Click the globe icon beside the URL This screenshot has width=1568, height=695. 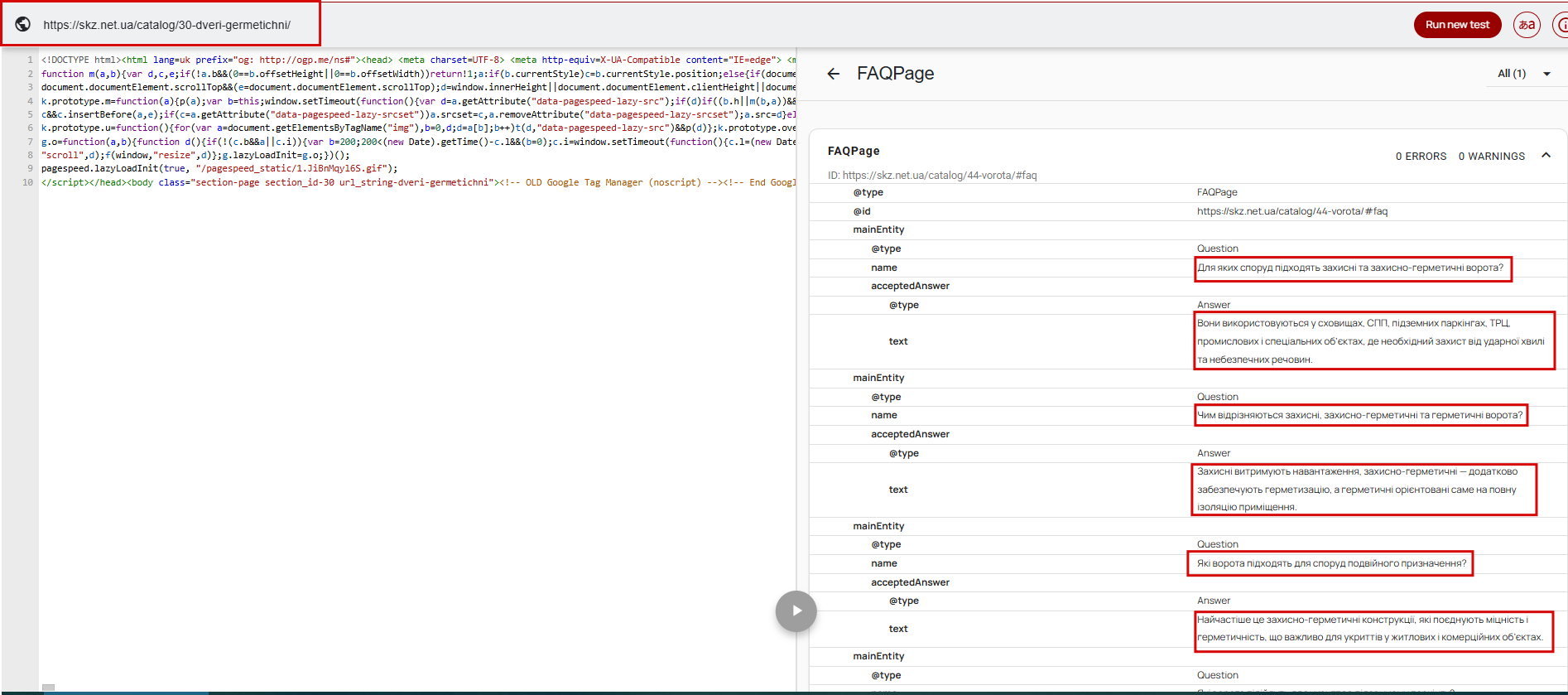(x=23, y=24)
